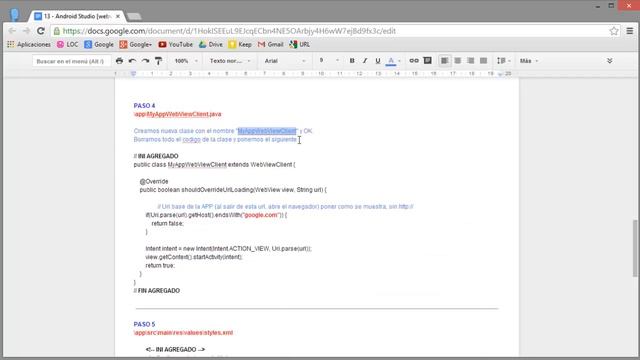Open the Google+ bookmark
640x360 pixels.
pyautogui.click(x=136, y=44)
